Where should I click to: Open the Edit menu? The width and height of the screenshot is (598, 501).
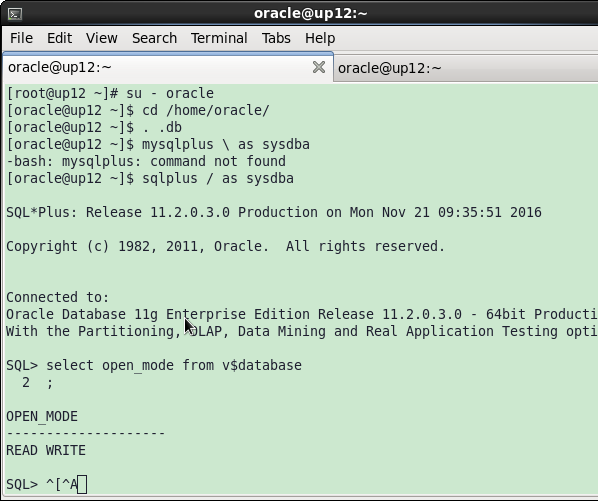tap(59, 38)
